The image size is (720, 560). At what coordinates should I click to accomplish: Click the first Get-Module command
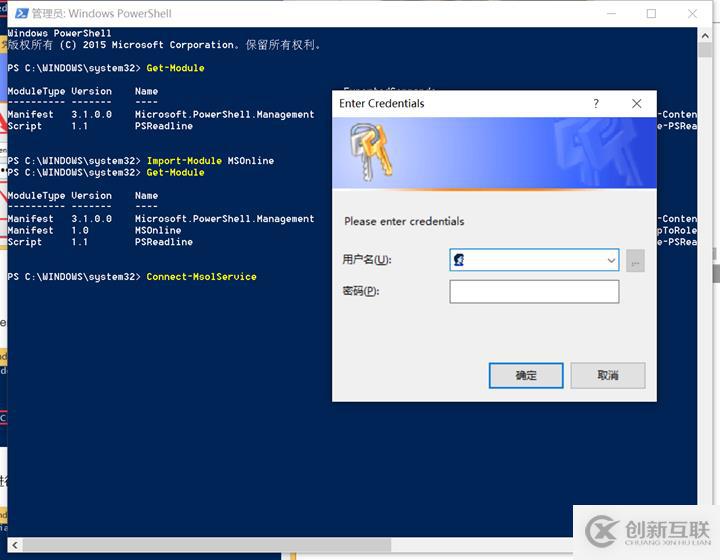[x=175, y=68]
